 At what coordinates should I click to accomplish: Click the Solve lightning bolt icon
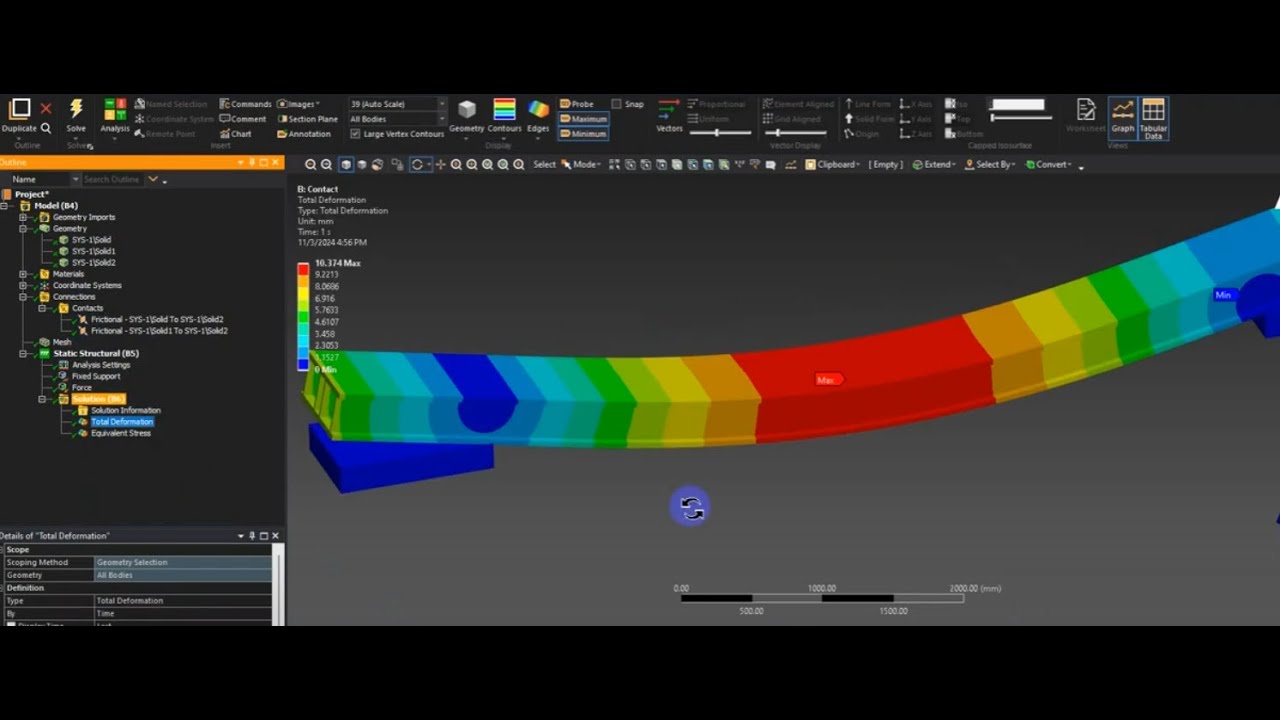76,108
